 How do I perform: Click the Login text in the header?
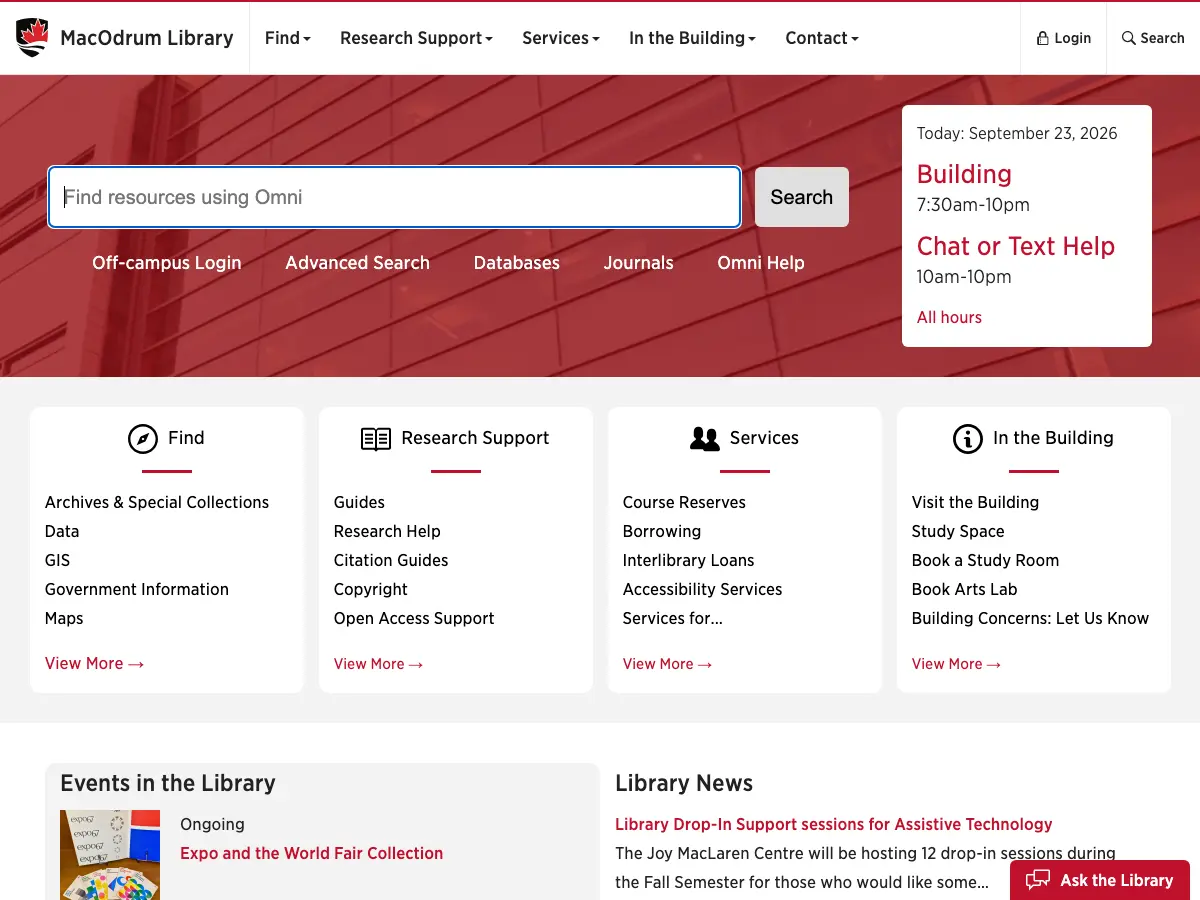(1072, 38)
